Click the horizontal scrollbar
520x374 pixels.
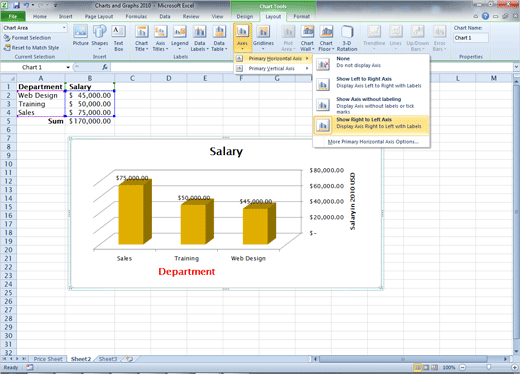[x=403, y=359]
